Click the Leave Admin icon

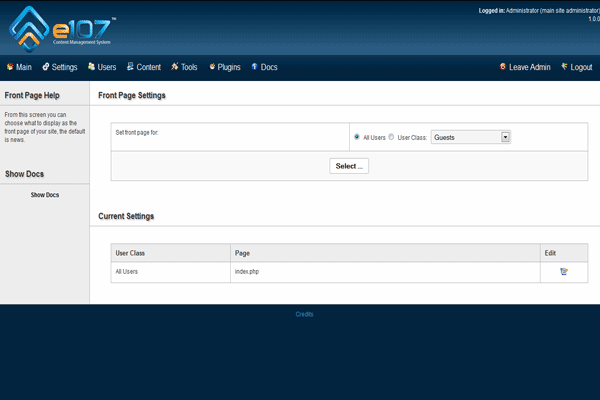tap(502, 67)
